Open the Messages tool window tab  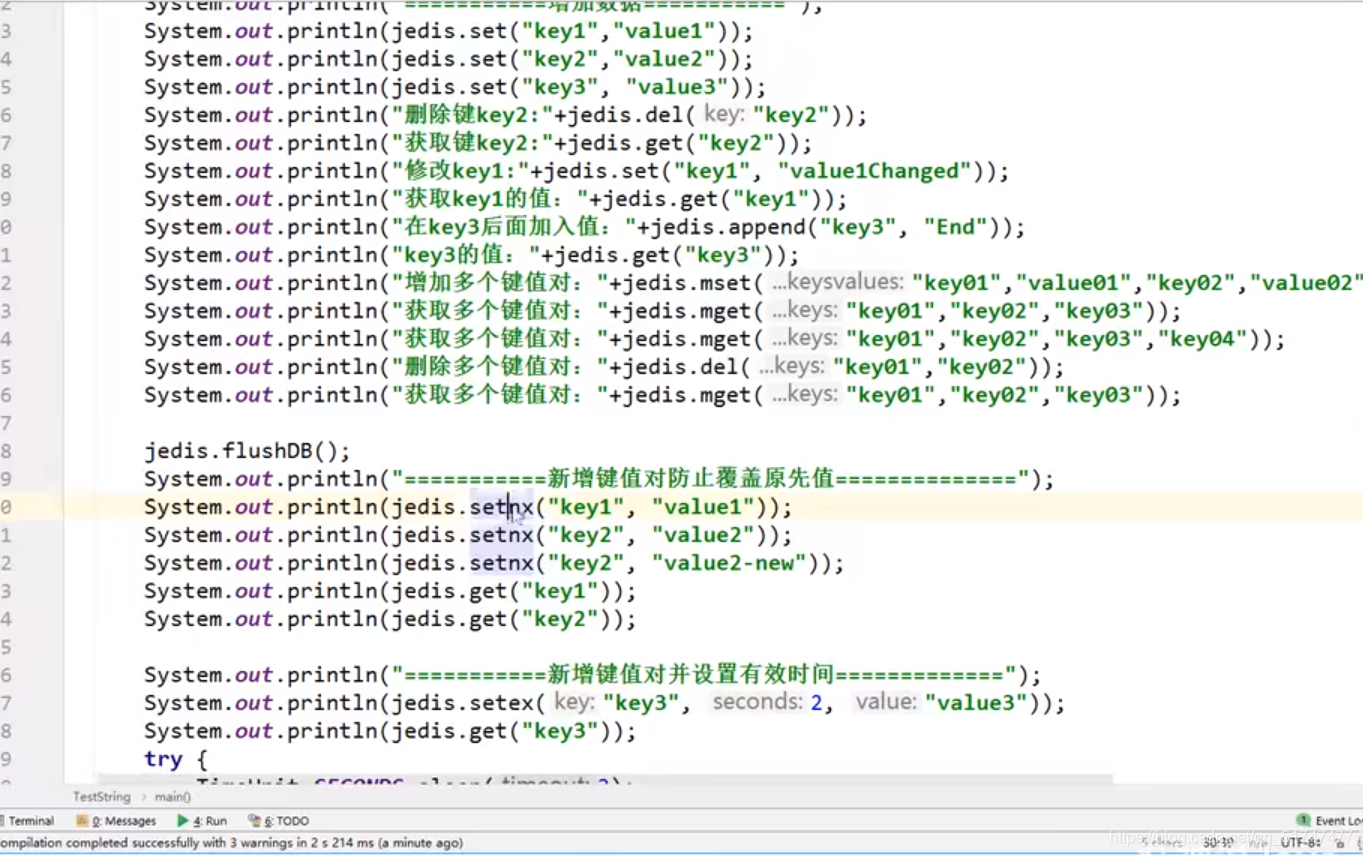click(x=118, y=821)
